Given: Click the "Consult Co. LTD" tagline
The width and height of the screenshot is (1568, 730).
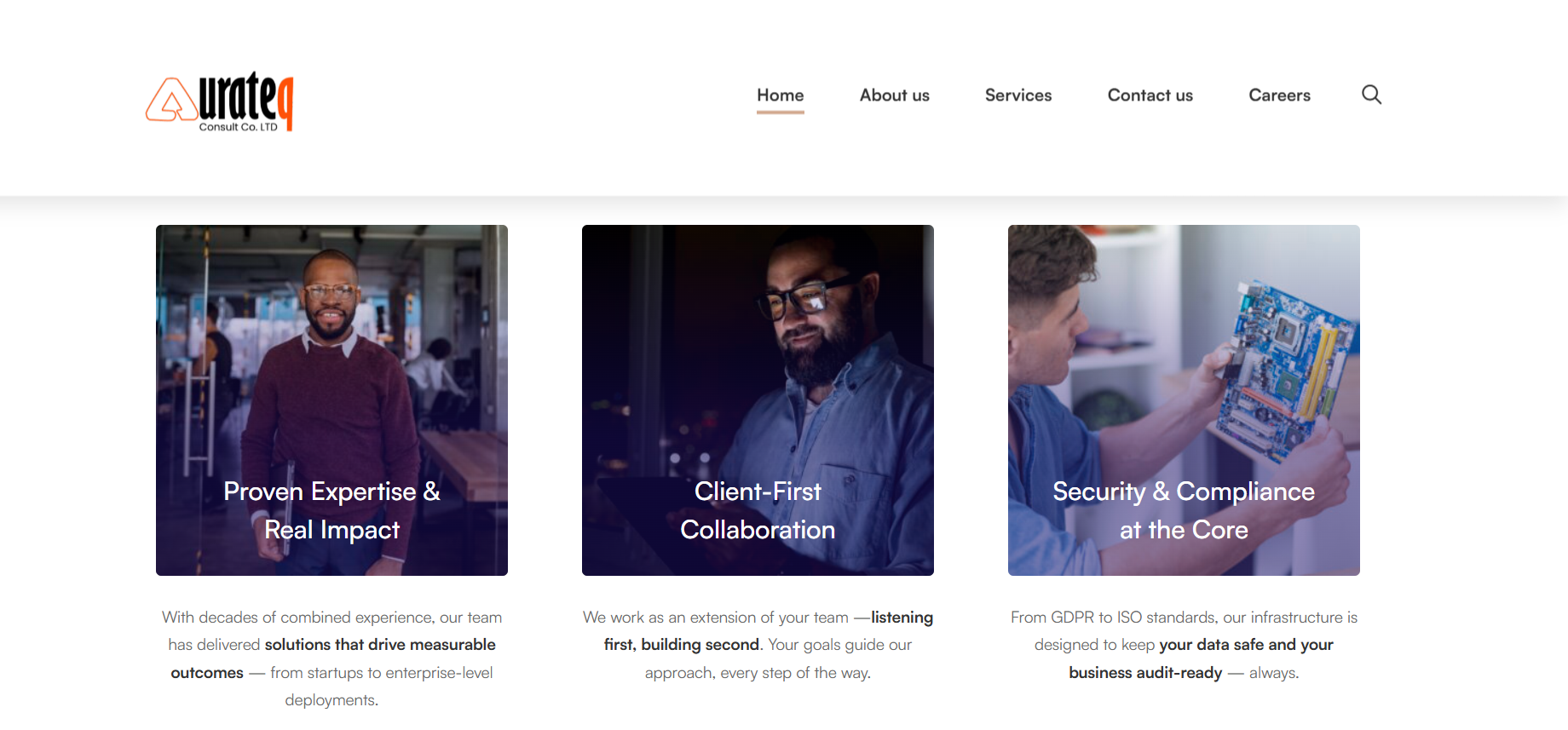Looking at the screenshot, I should pos(239,127).
